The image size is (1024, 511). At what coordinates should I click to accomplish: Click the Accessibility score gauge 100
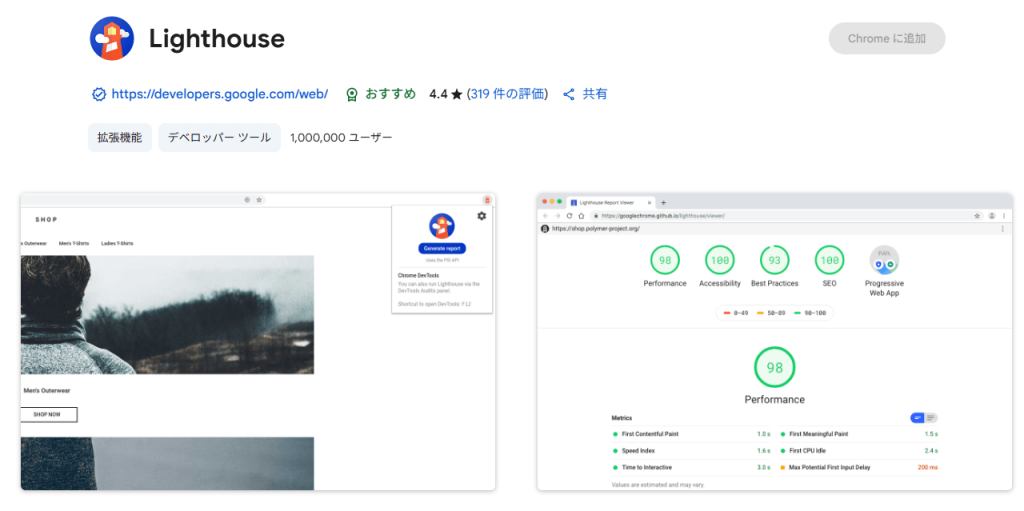click(720, 260)
